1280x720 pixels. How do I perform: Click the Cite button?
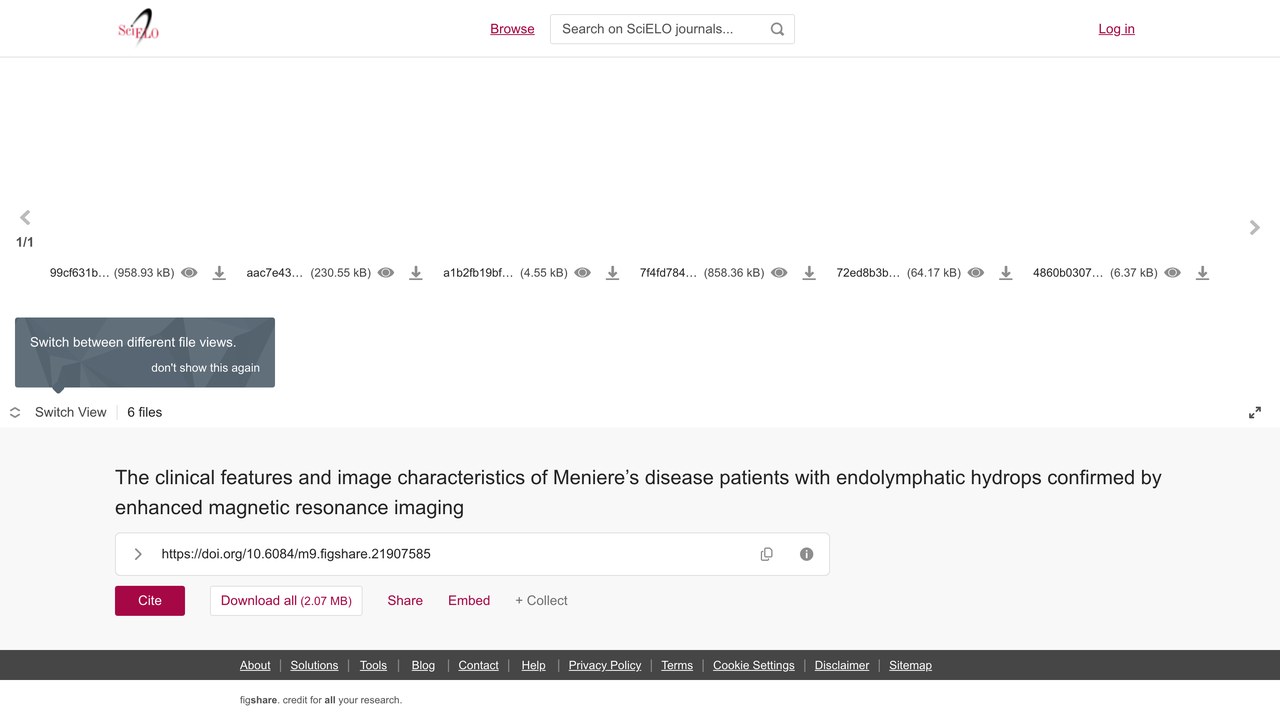(x=150, y=601)
